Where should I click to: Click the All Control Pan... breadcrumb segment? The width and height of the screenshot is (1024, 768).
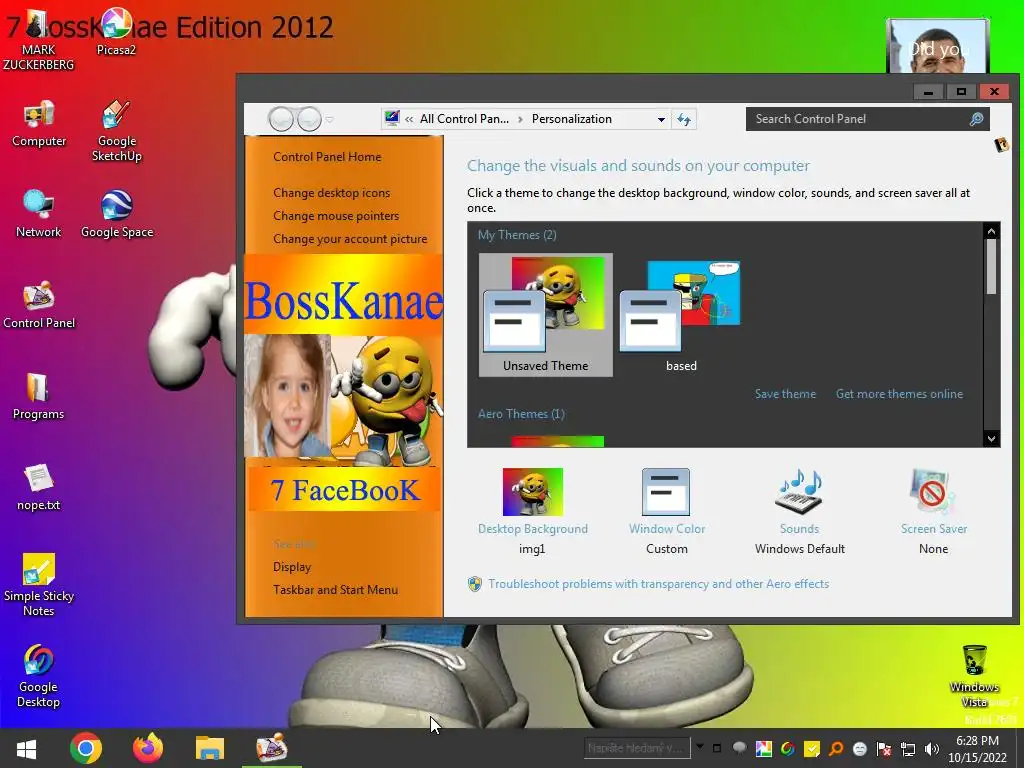pos(464,119)
